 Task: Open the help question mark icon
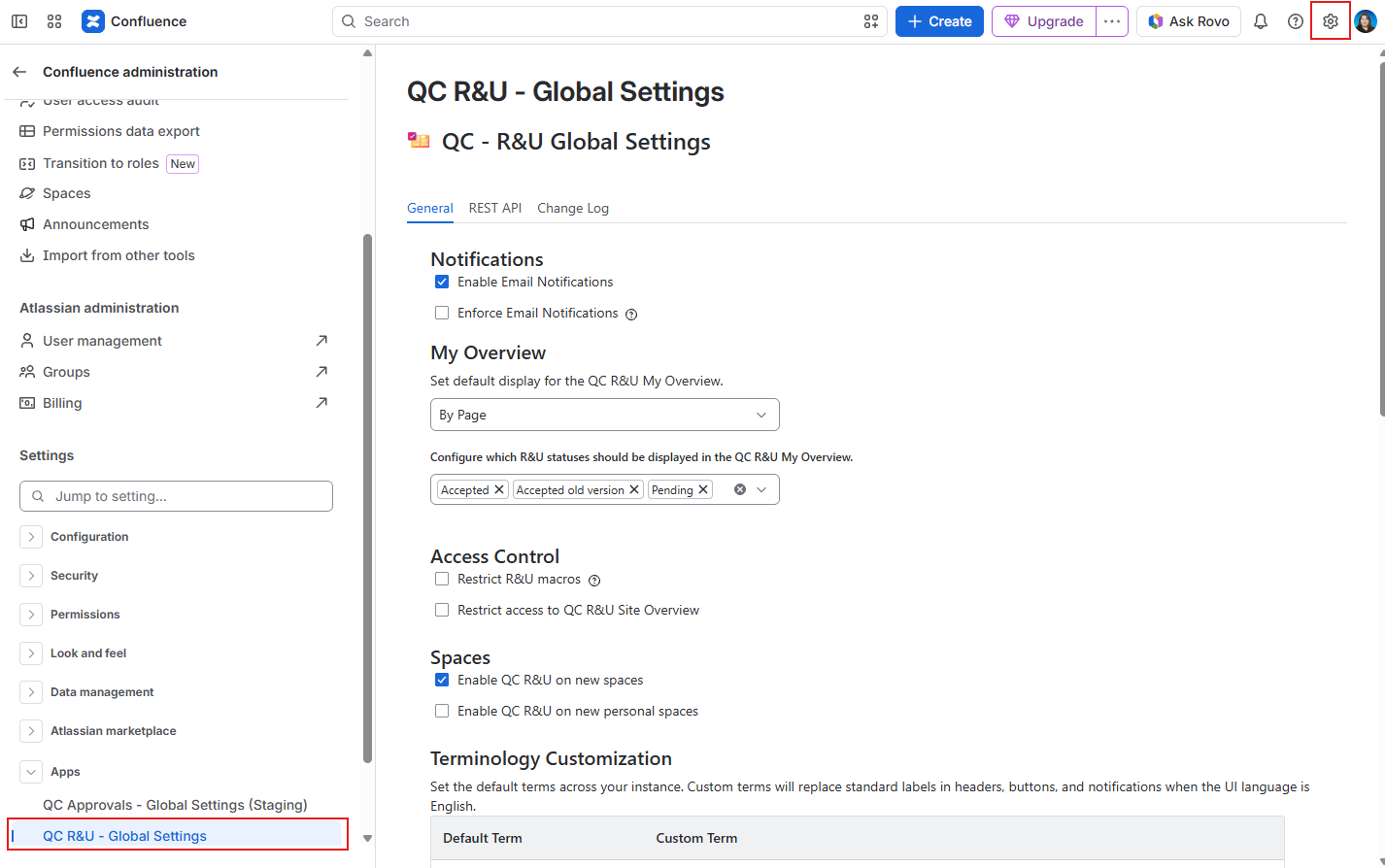(x=1296, y=21)
